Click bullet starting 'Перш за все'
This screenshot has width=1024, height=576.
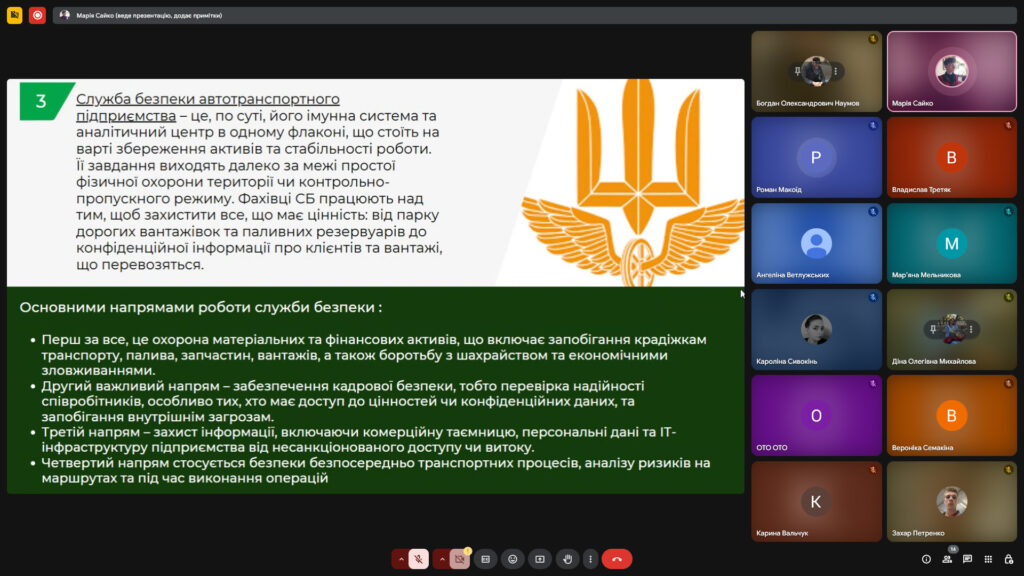(x=374, y=355)
